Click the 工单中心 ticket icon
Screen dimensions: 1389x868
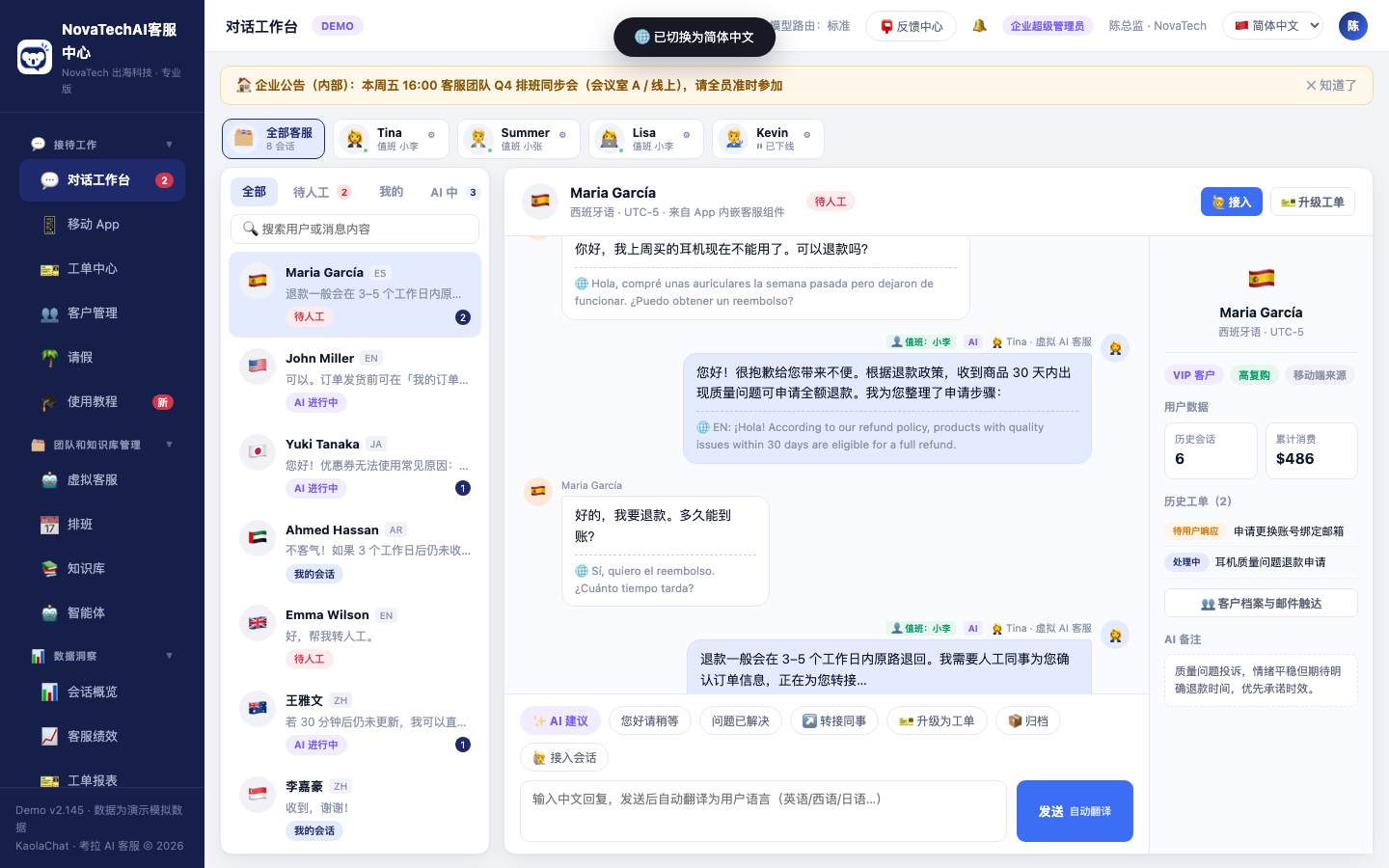click(x=49, y=269)
